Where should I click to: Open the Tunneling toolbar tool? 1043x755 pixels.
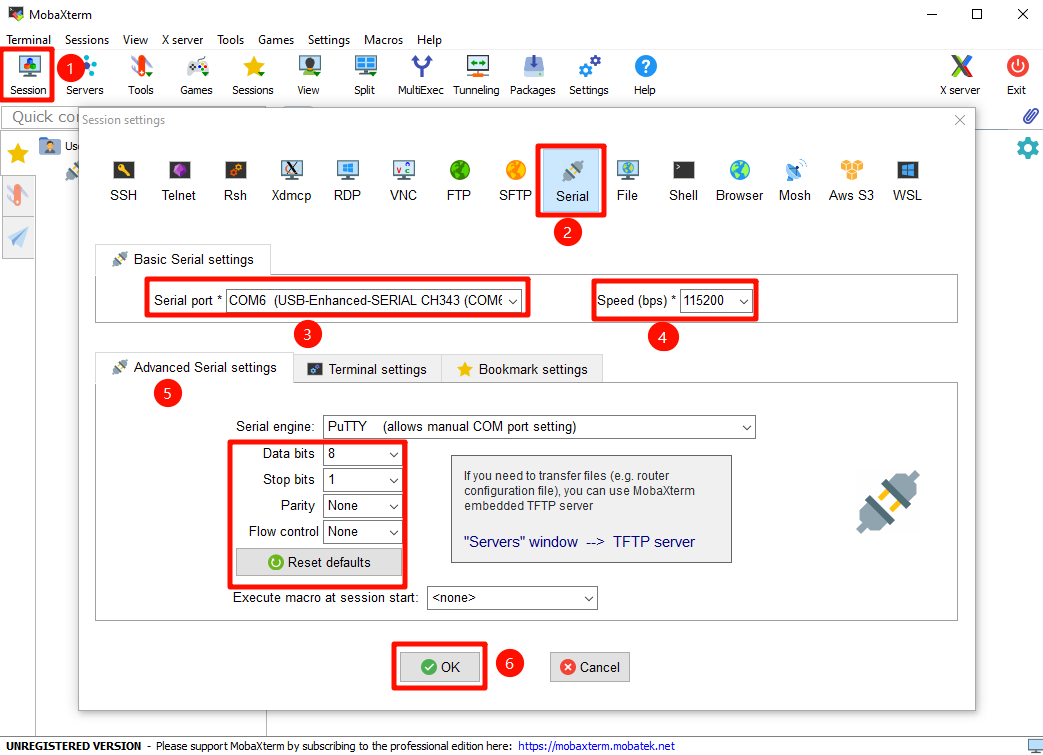(x=476, y=75)
